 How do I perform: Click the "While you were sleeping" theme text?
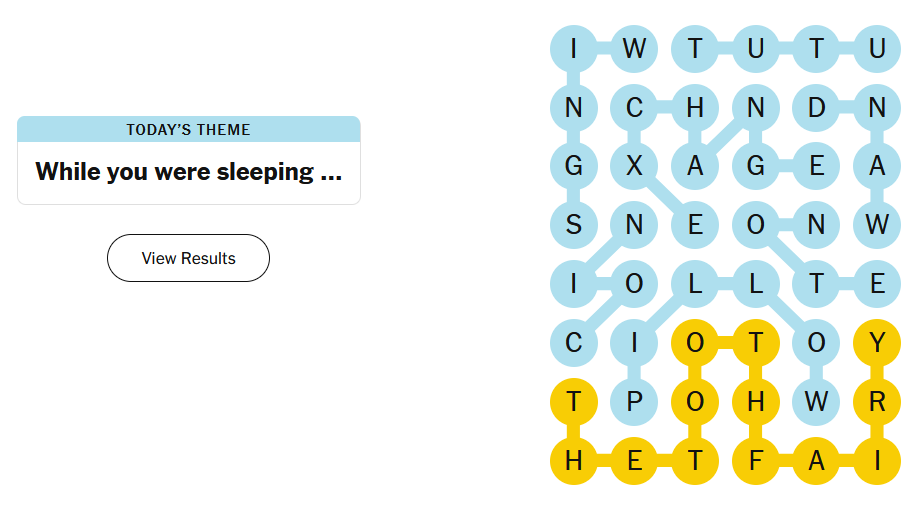tap(188, 172)
